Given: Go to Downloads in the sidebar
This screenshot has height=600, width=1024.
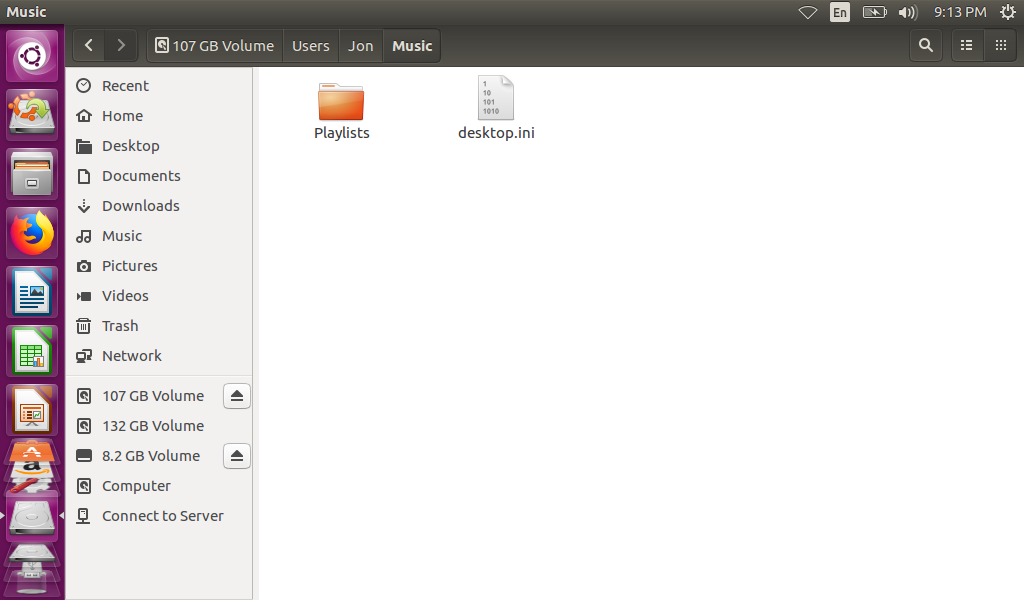Looking at the screenshot, I should (x=140, y=206).
